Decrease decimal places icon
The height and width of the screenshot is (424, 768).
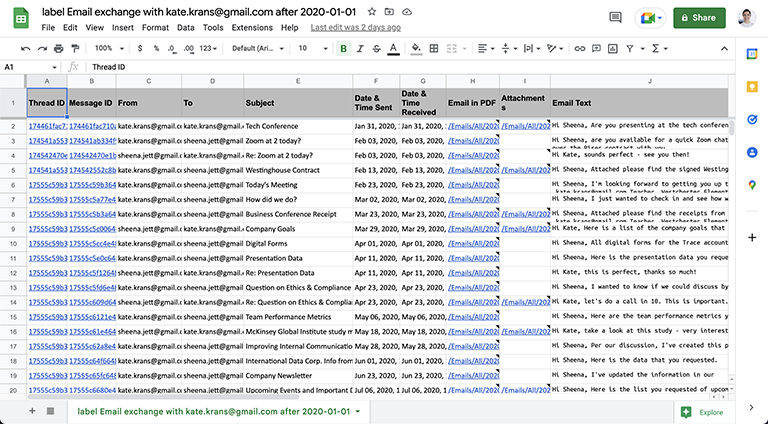171,48
